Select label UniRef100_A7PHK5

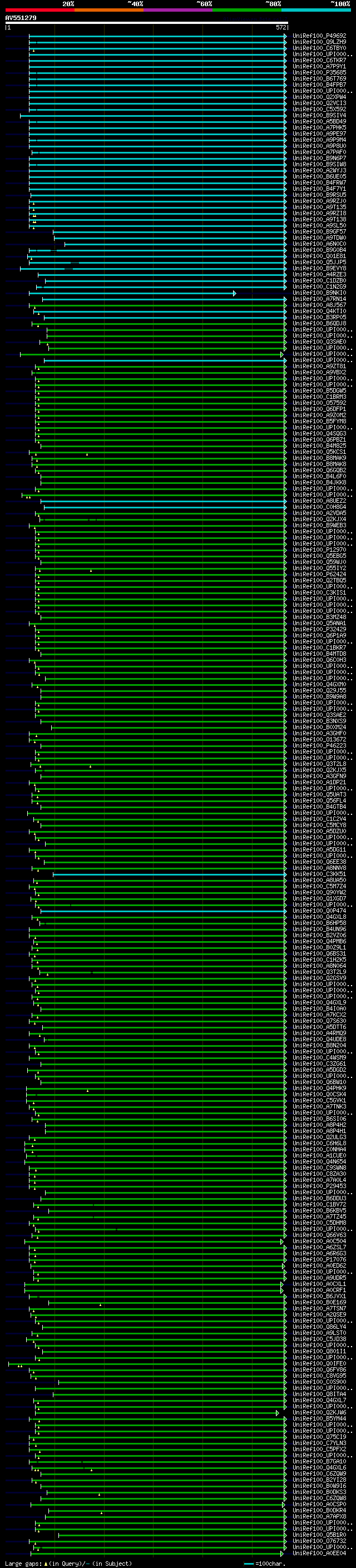pos(319,127)
